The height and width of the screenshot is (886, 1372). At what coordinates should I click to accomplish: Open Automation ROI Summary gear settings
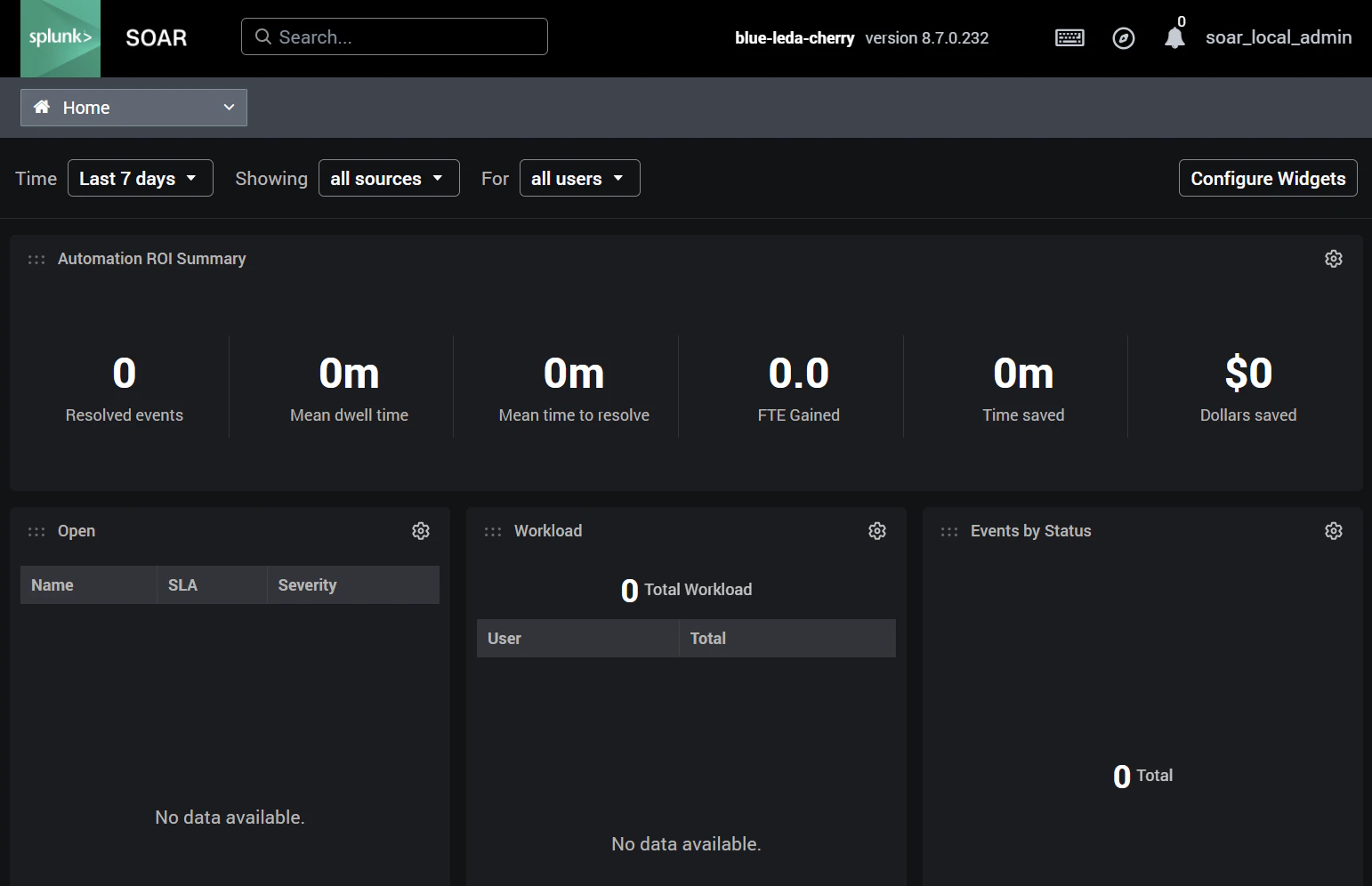click(1334, 259)
